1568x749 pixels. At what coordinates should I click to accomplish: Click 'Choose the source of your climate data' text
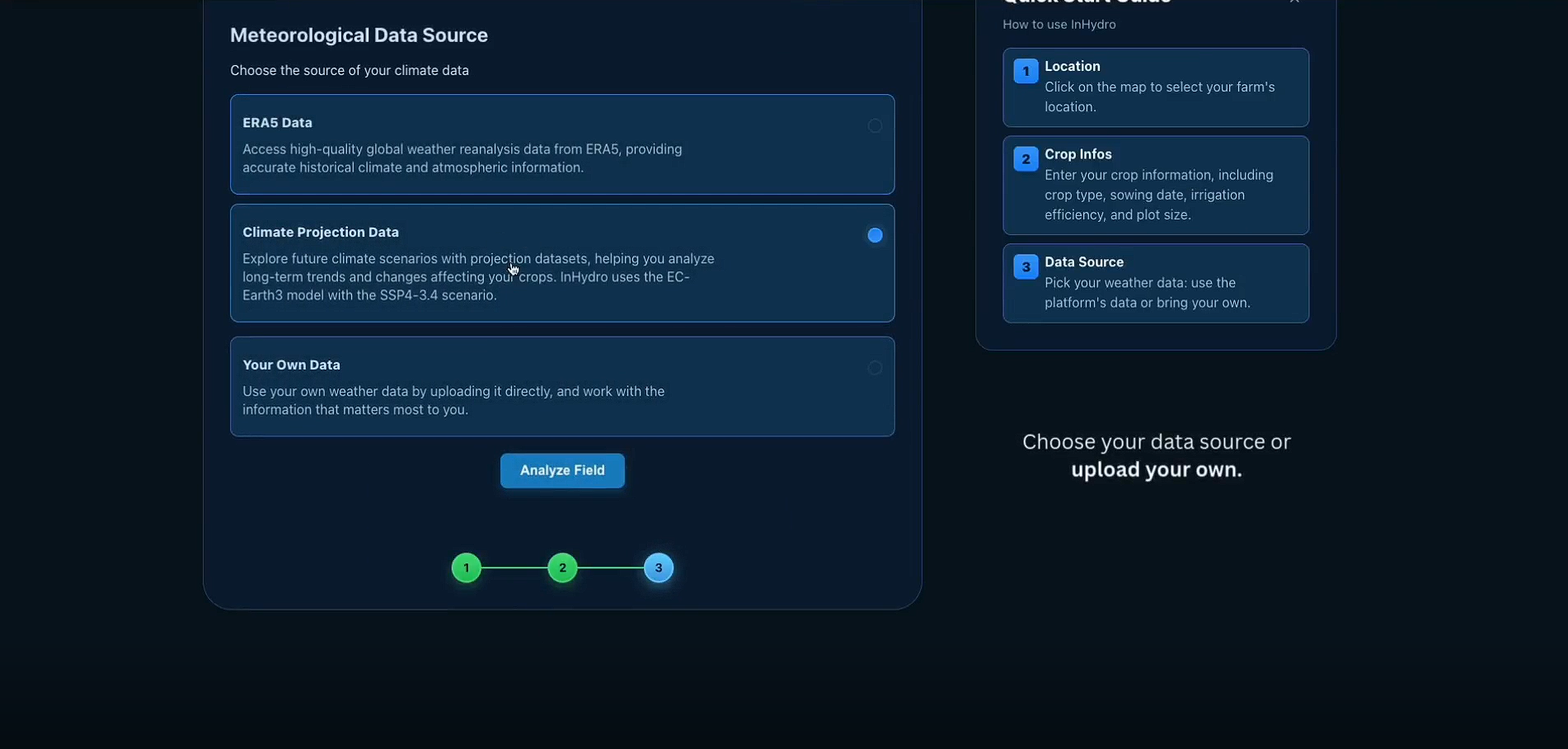(x=350, y=71)
